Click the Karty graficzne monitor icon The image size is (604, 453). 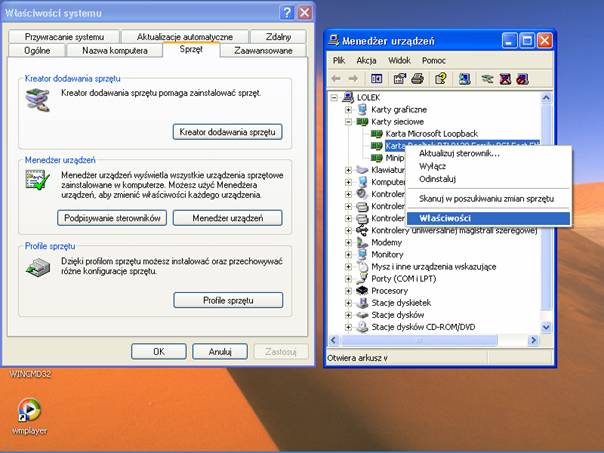point(362,109)
